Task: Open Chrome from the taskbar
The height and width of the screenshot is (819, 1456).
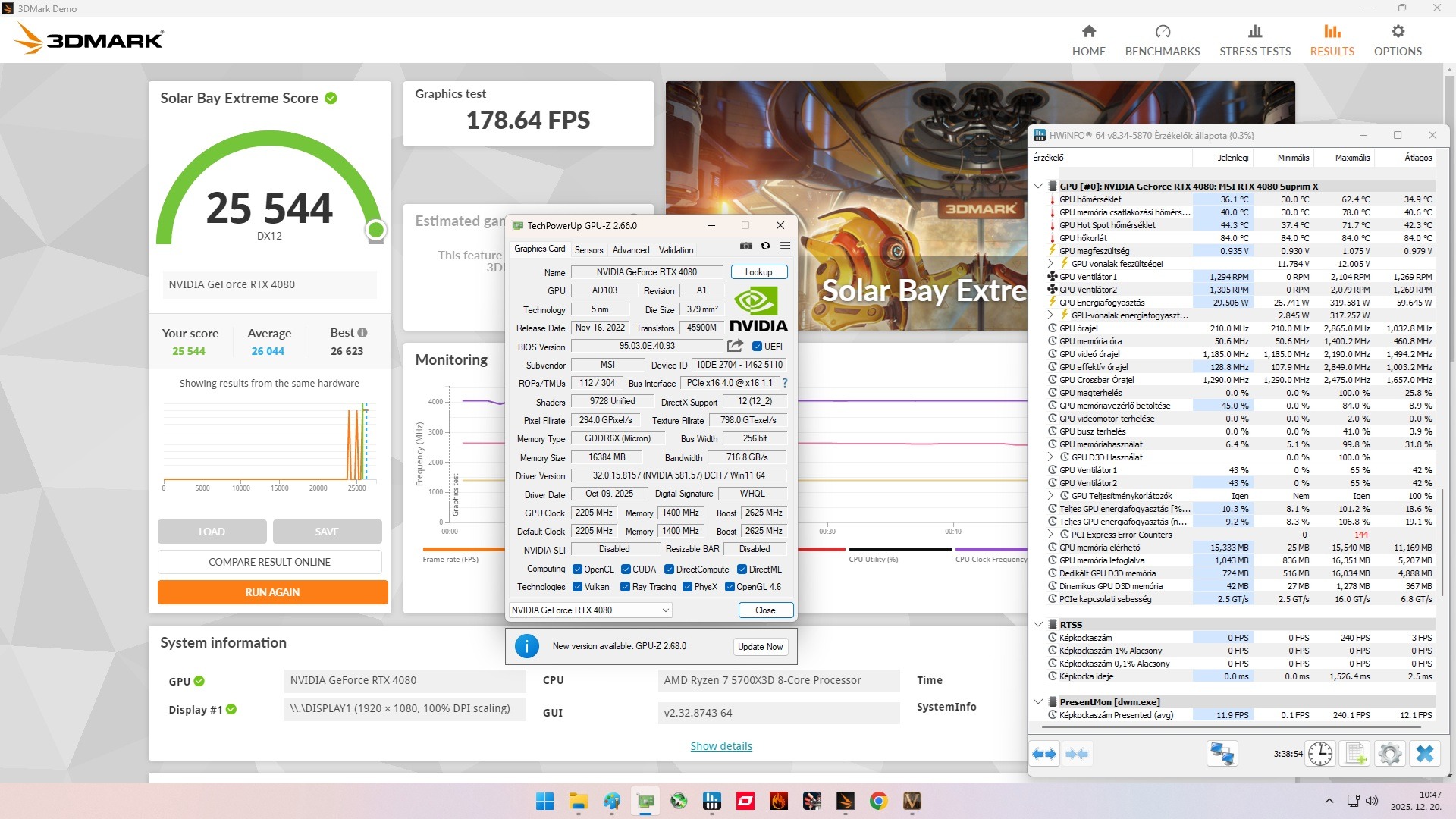Action: click(878, 801)
